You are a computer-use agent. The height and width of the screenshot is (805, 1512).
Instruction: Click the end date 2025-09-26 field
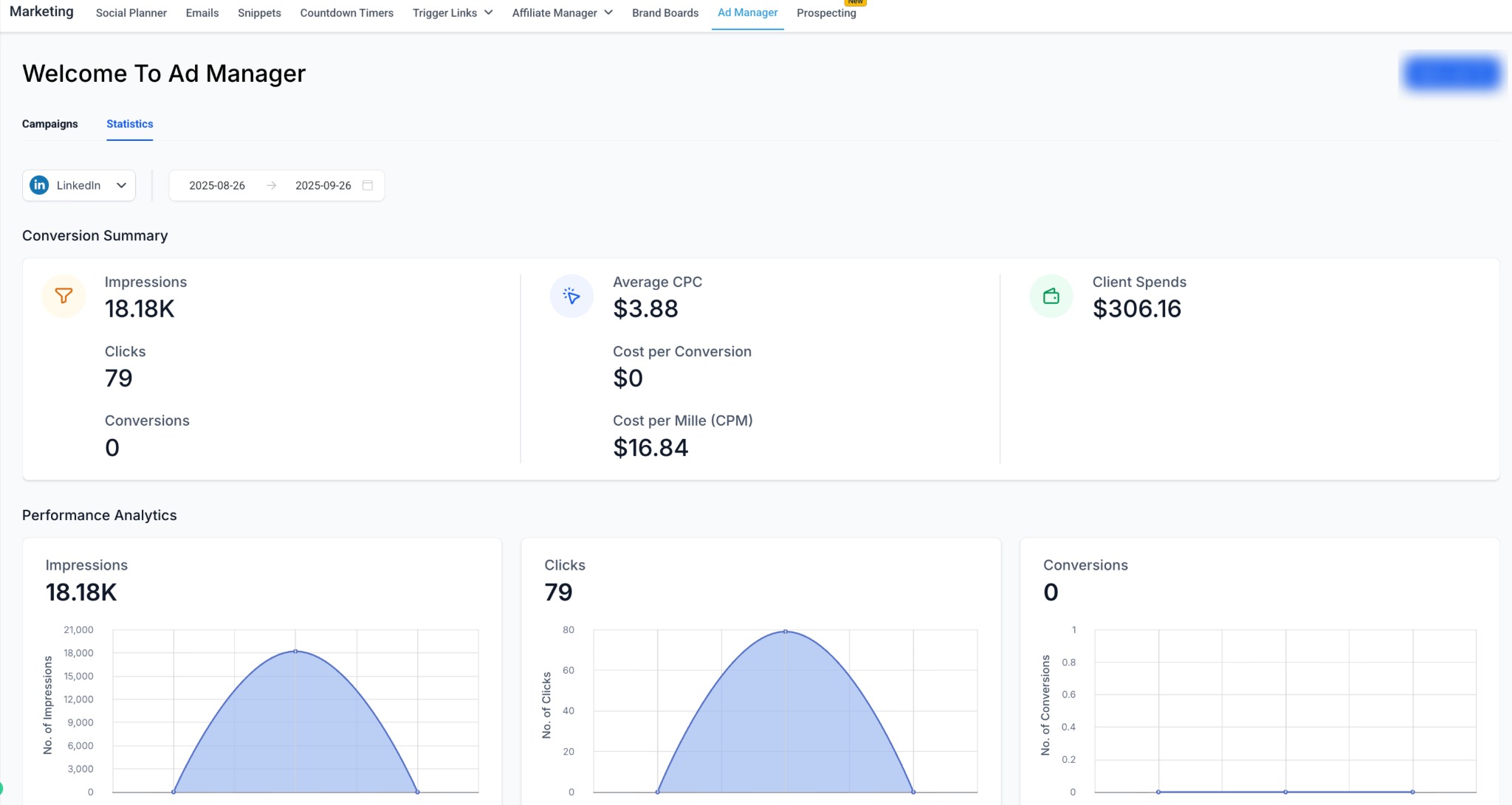[323, 185]
